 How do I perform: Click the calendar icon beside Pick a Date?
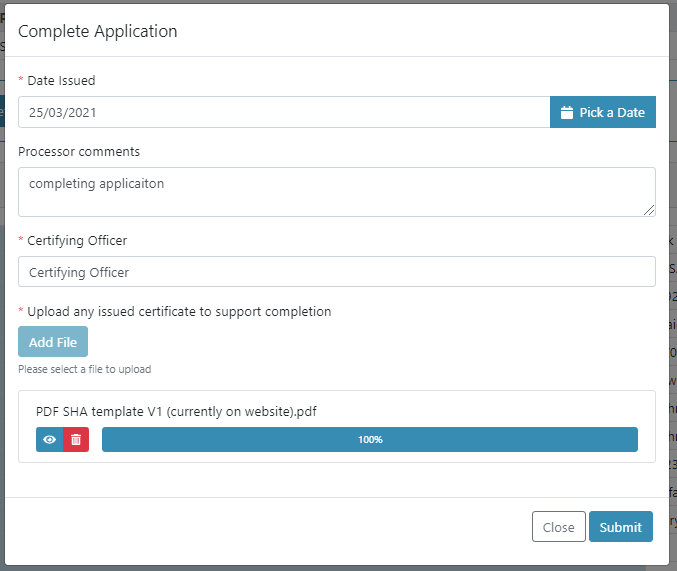pyautogui.click(x=566, y=113)
